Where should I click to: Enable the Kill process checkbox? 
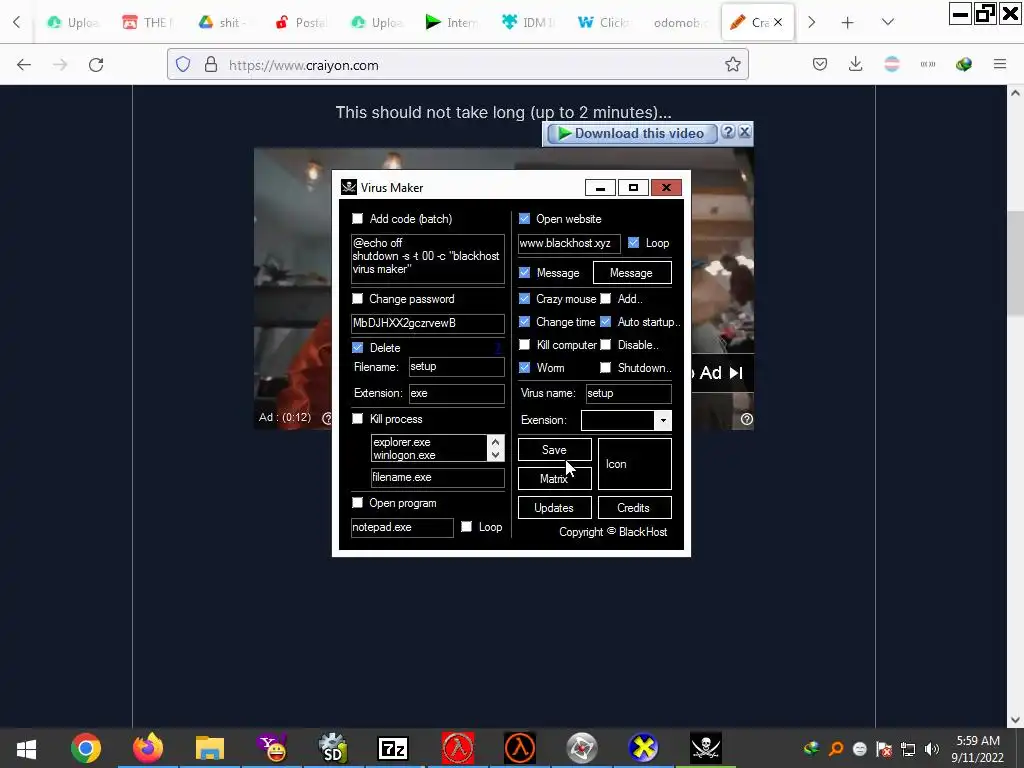[x=357, y=419]
